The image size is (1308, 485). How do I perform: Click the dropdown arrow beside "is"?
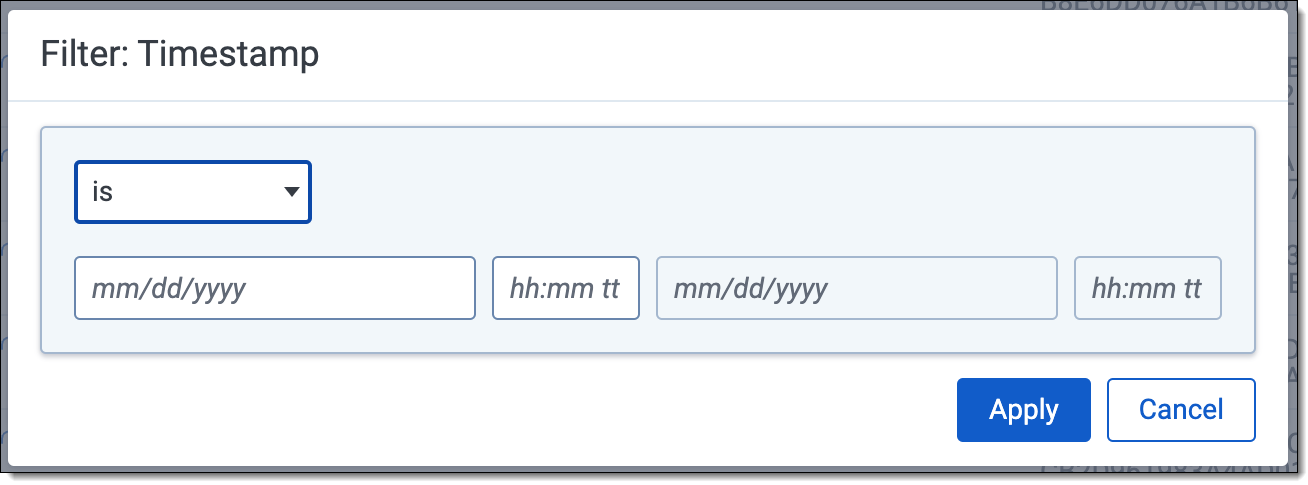[x=292, y=191]
